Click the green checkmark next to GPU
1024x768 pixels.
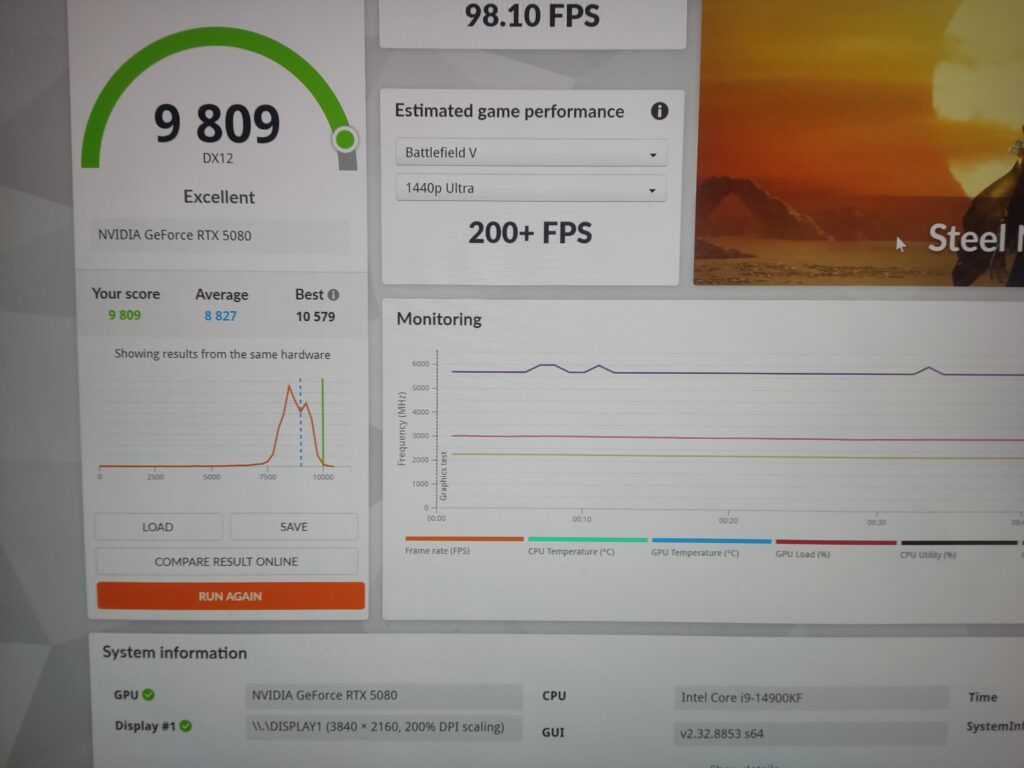tap(148, 695)
